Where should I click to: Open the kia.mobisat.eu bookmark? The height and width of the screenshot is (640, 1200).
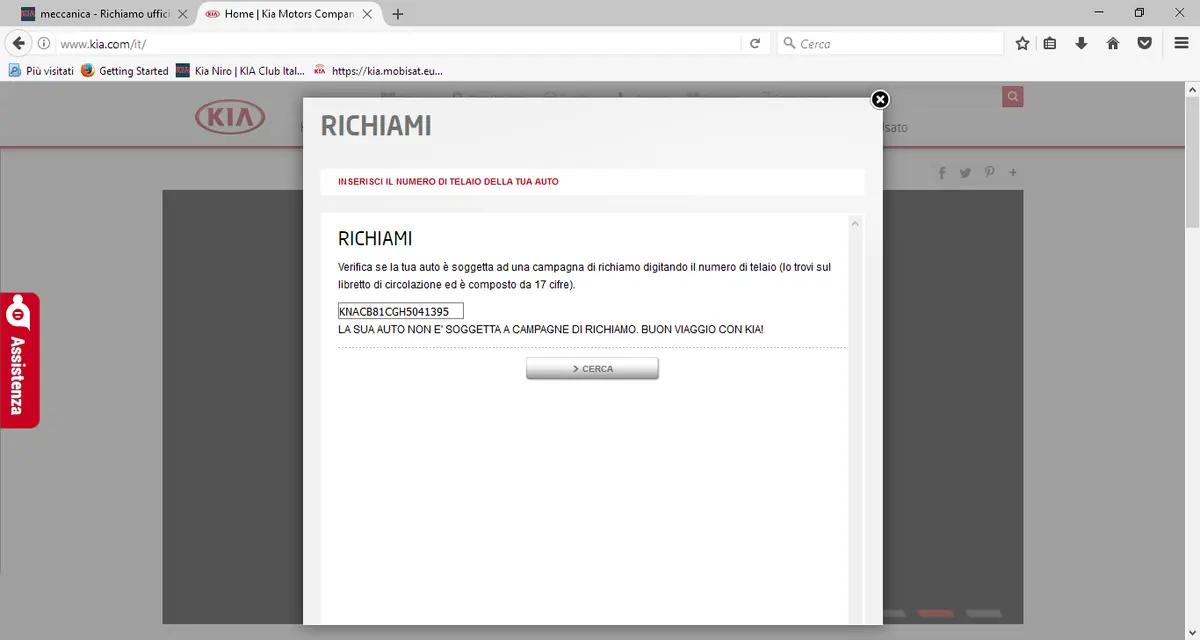(378, 71)
